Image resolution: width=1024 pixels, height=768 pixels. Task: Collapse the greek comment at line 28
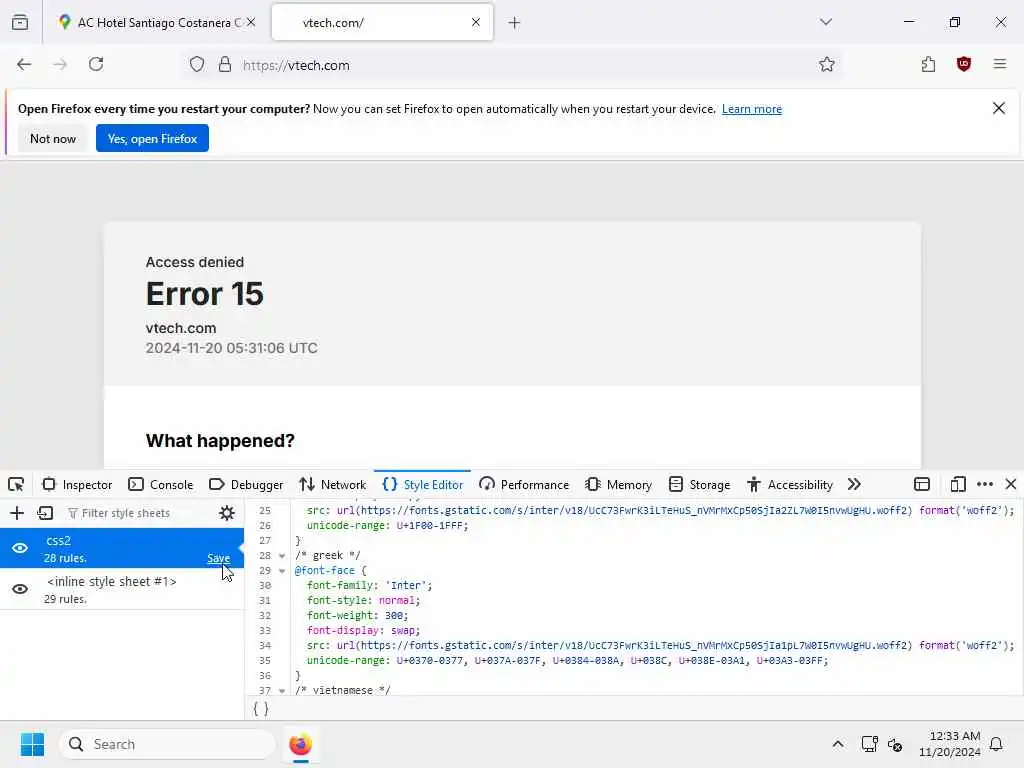(x=282, y=556)
